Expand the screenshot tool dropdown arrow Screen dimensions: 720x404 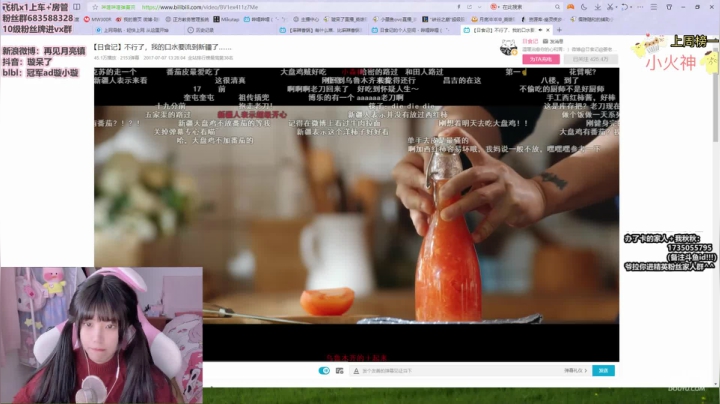616,7
